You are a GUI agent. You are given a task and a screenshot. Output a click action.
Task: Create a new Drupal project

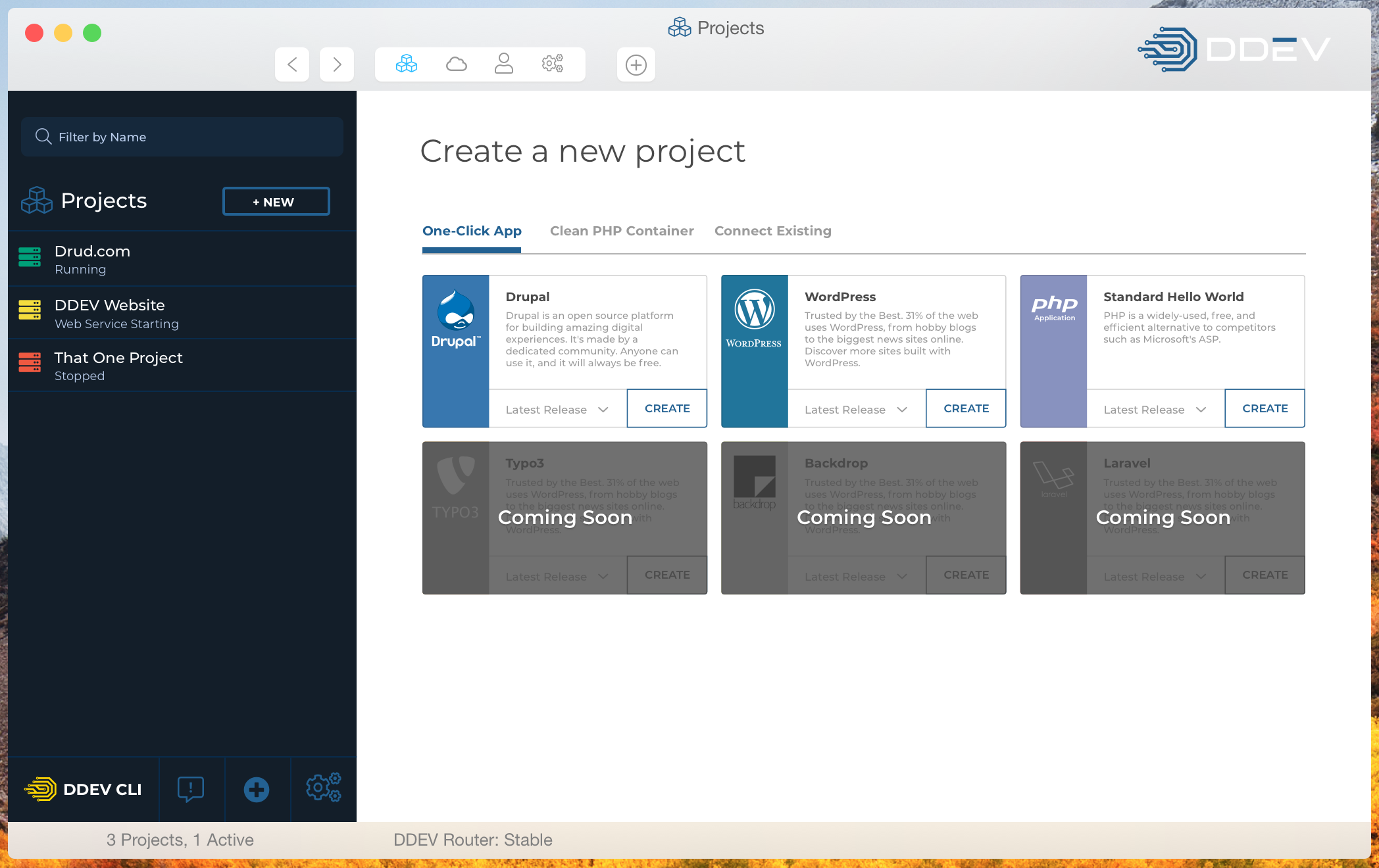pos(666,408)
